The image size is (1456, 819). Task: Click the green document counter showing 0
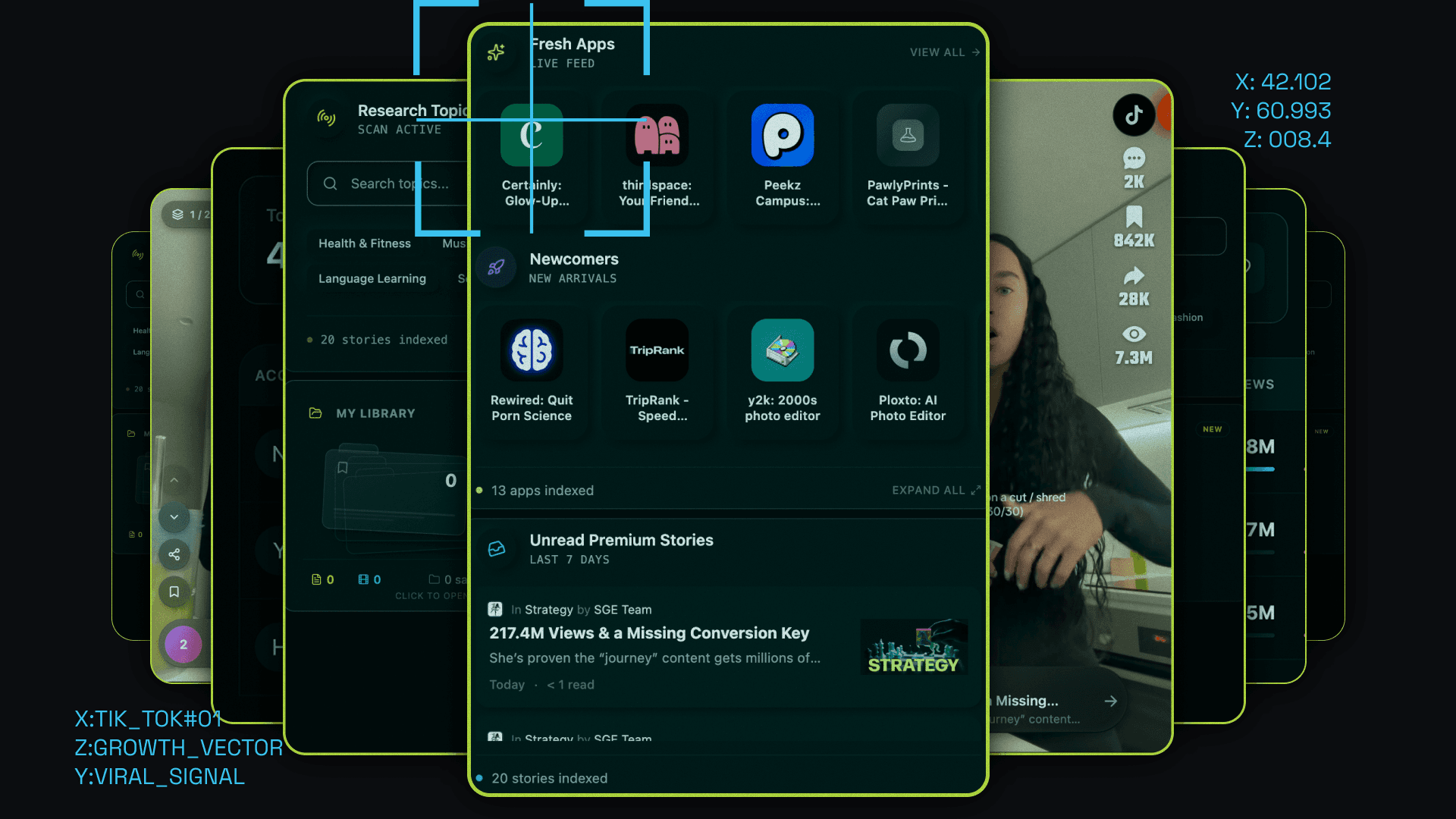(x=323, y=579)
